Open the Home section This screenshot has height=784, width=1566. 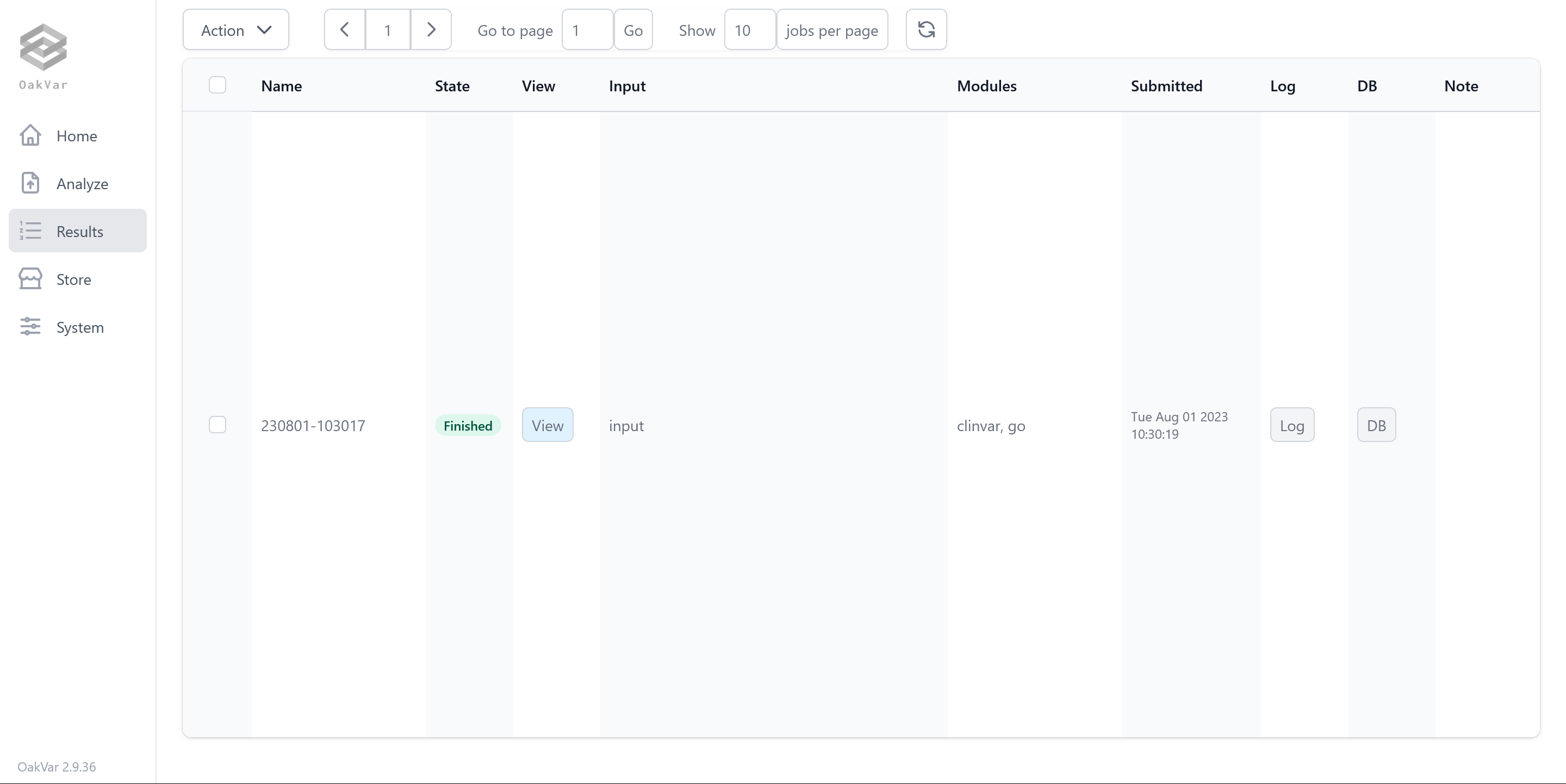[77, 135]
